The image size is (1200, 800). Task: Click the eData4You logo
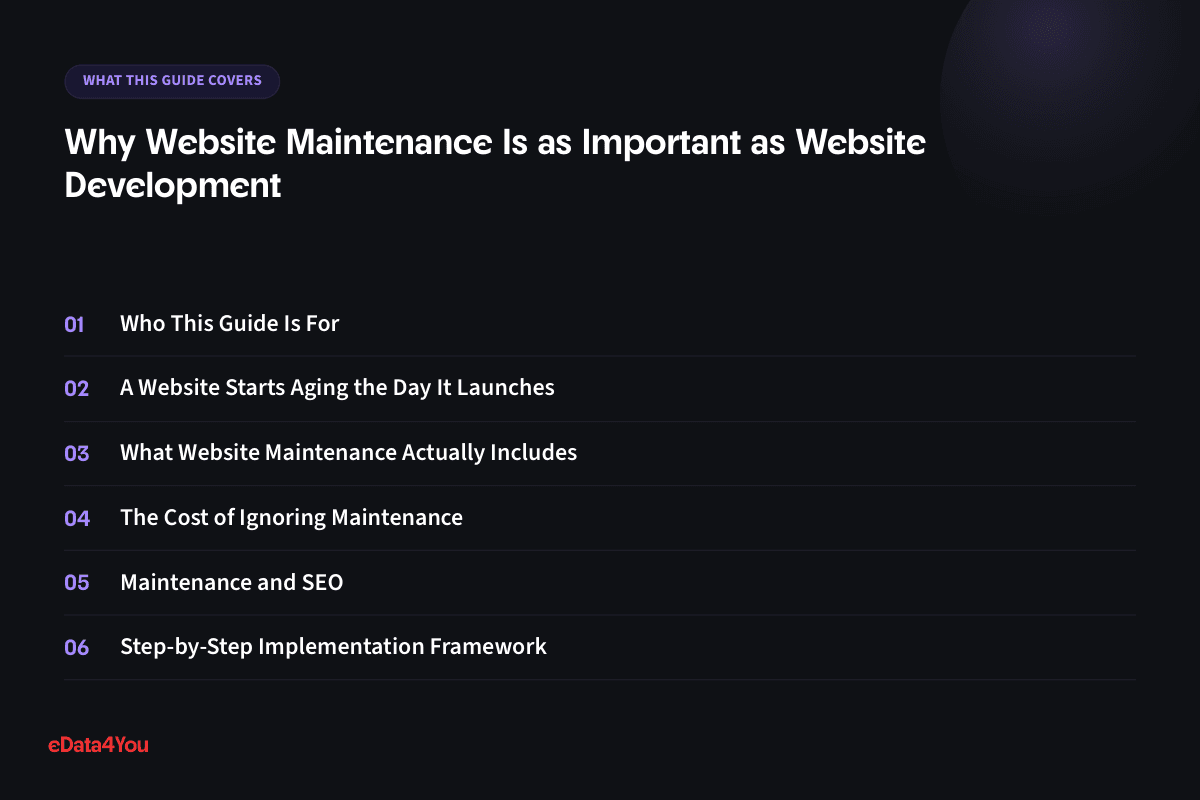pyautogui.click(x=98, y=744)
